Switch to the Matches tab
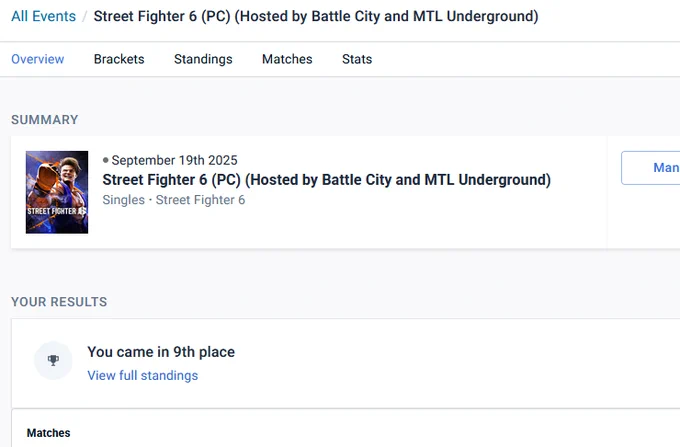 coord(287,59)
